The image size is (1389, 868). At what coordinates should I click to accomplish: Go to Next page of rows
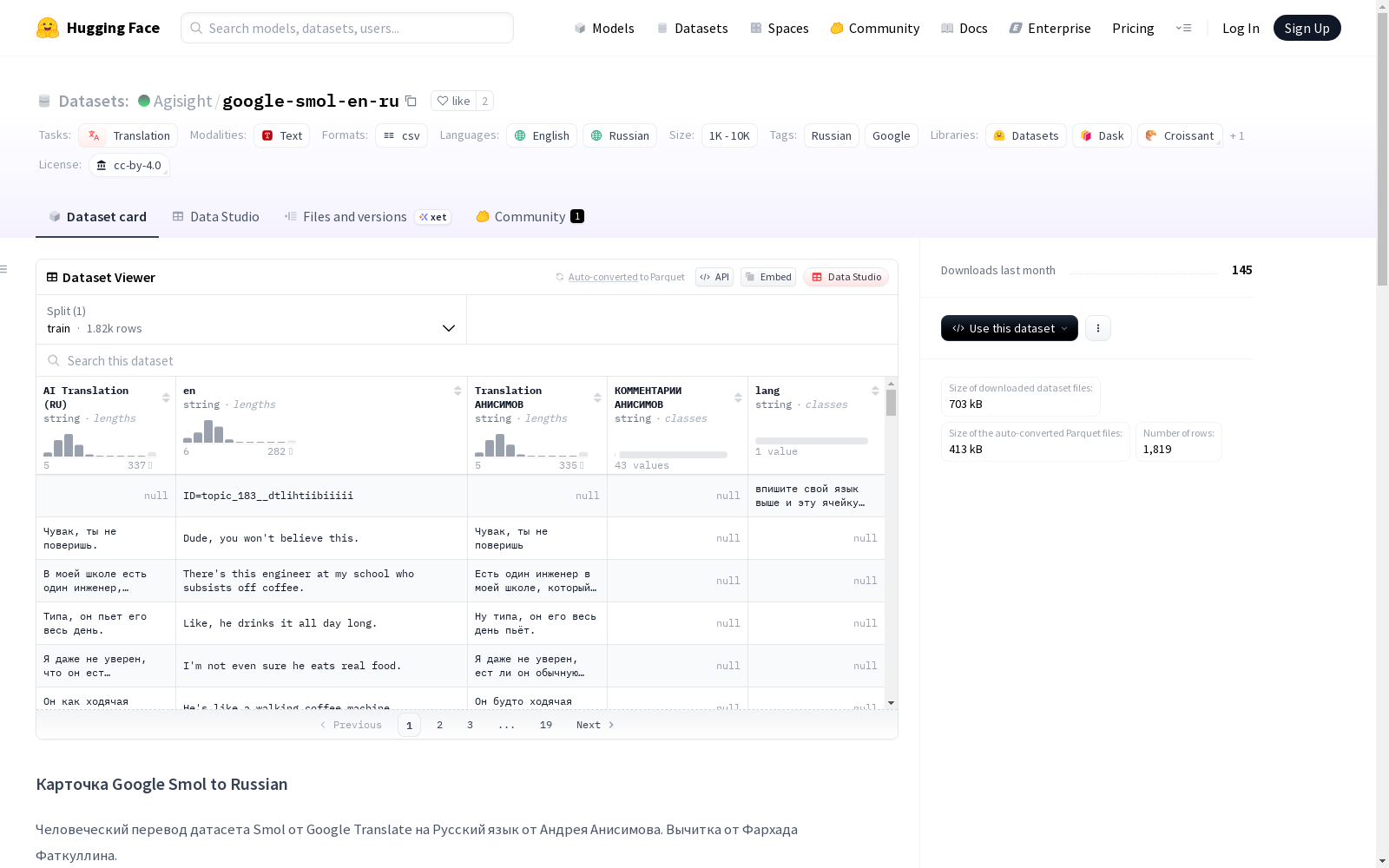tap(596, 725)
